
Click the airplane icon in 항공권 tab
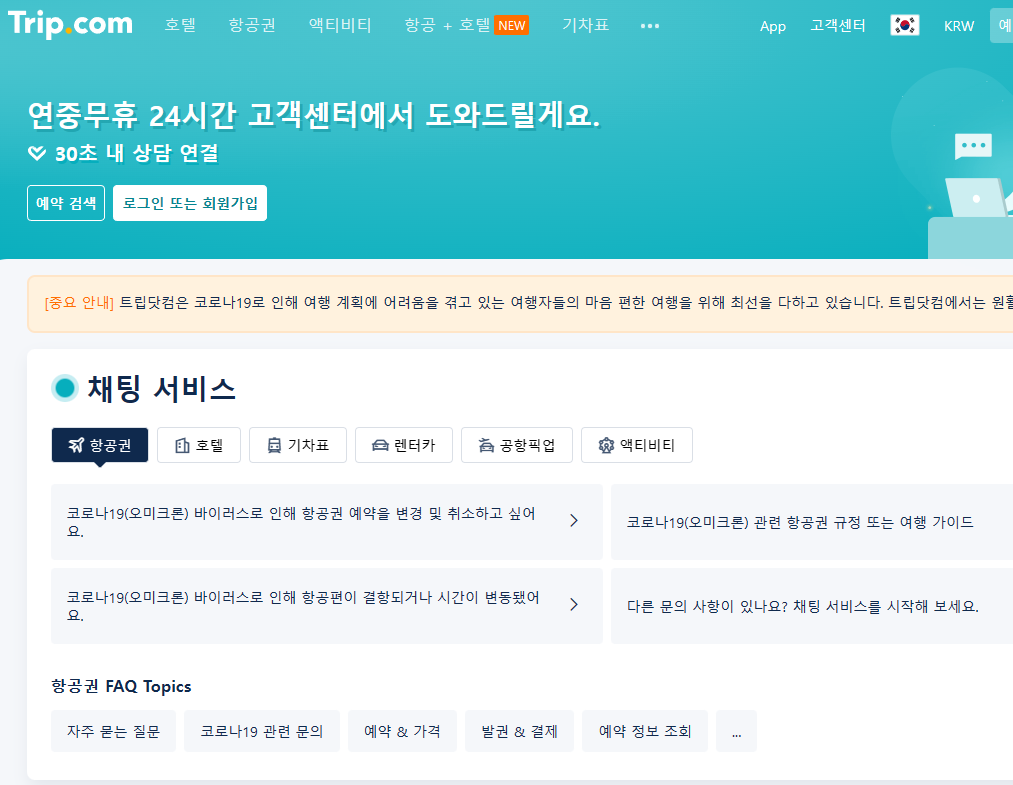click(76, 445)
